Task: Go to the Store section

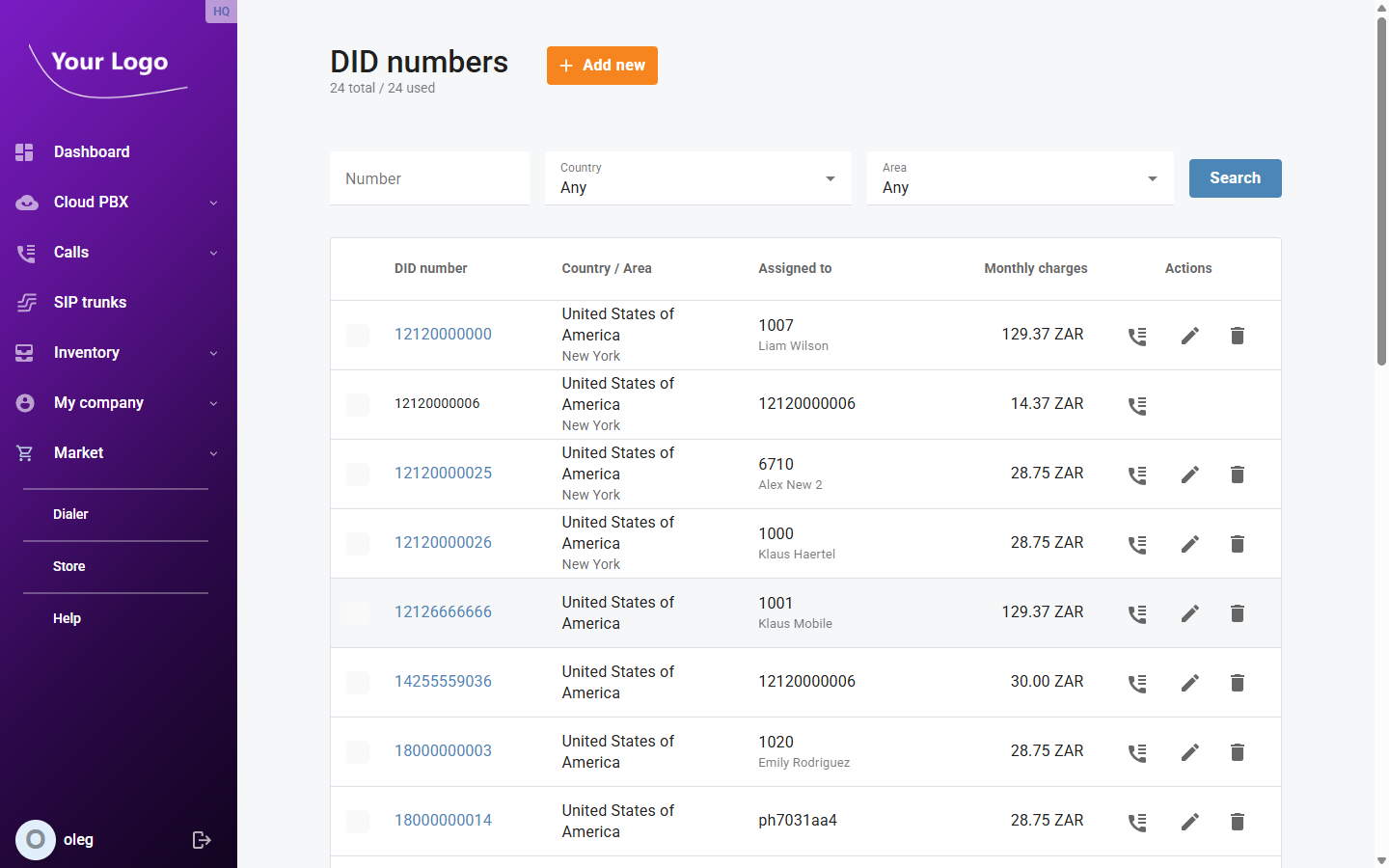Action: tap(68, 565)
